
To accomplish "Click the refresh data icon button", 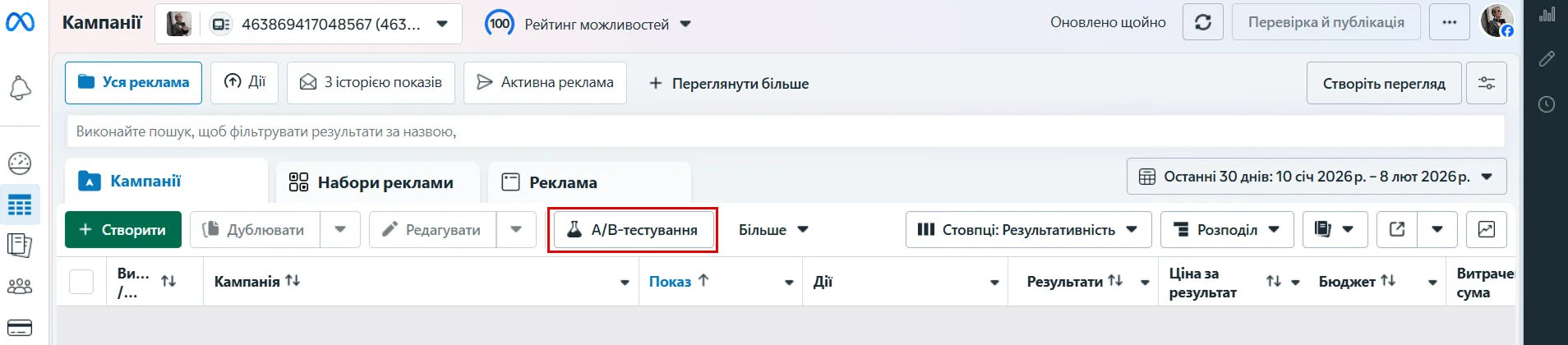I will tap(1203, 22).
